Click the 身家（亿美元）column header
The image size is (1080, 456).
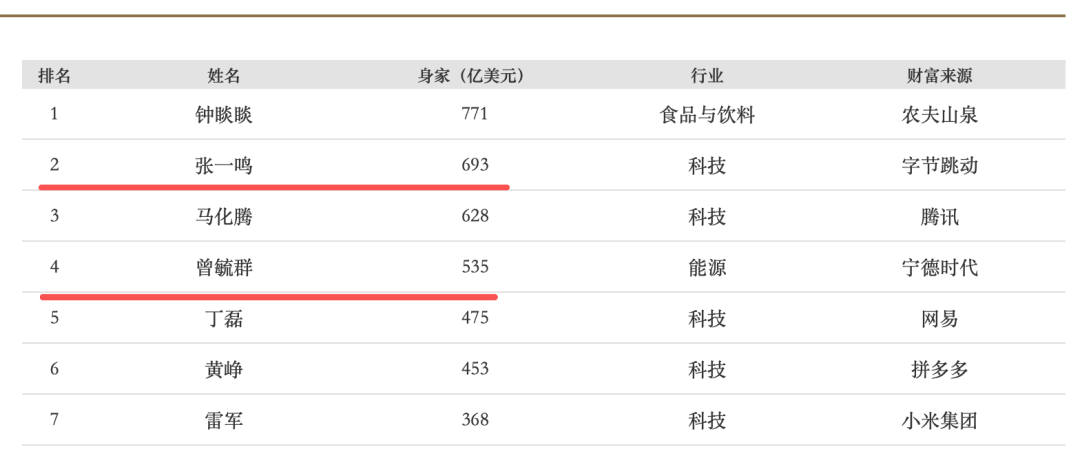(x=471, y=76)
